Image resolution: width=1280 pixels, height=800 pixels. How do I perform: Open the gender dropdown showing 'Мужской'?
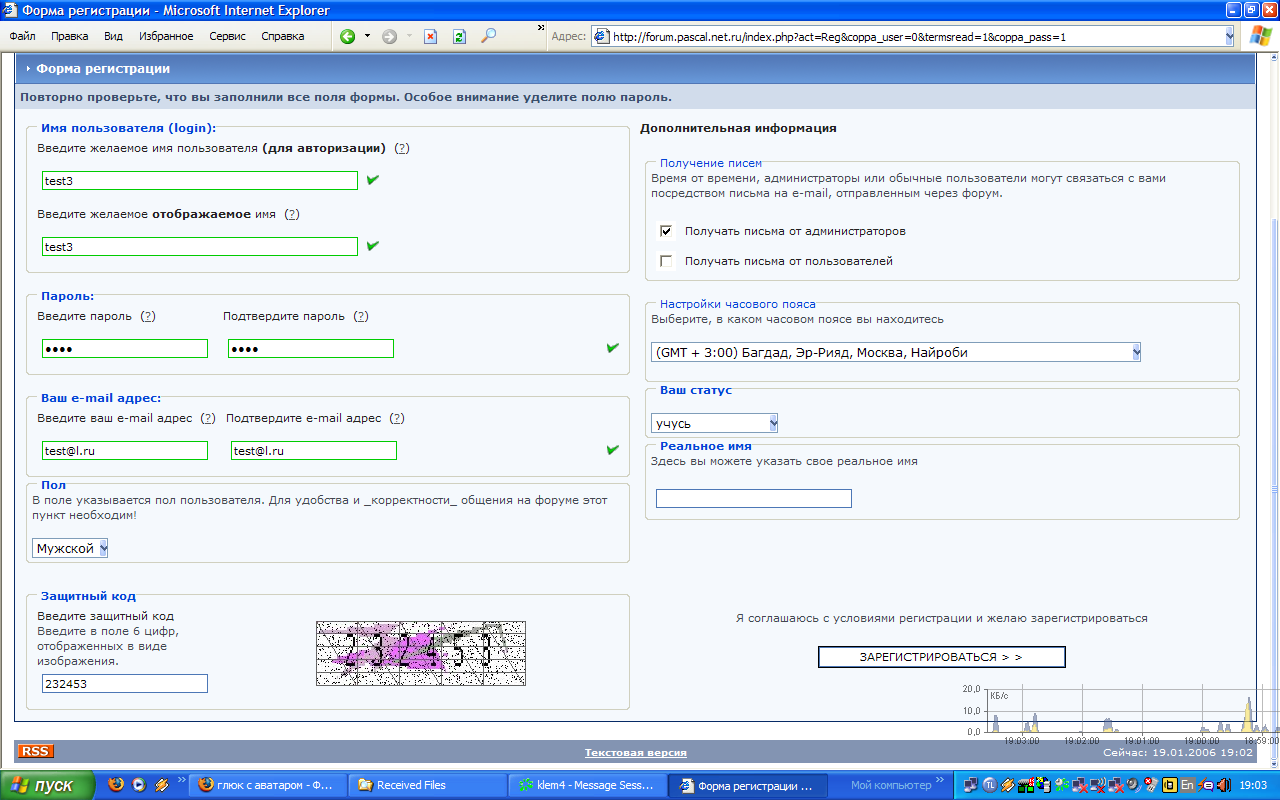tap(103, 548)
